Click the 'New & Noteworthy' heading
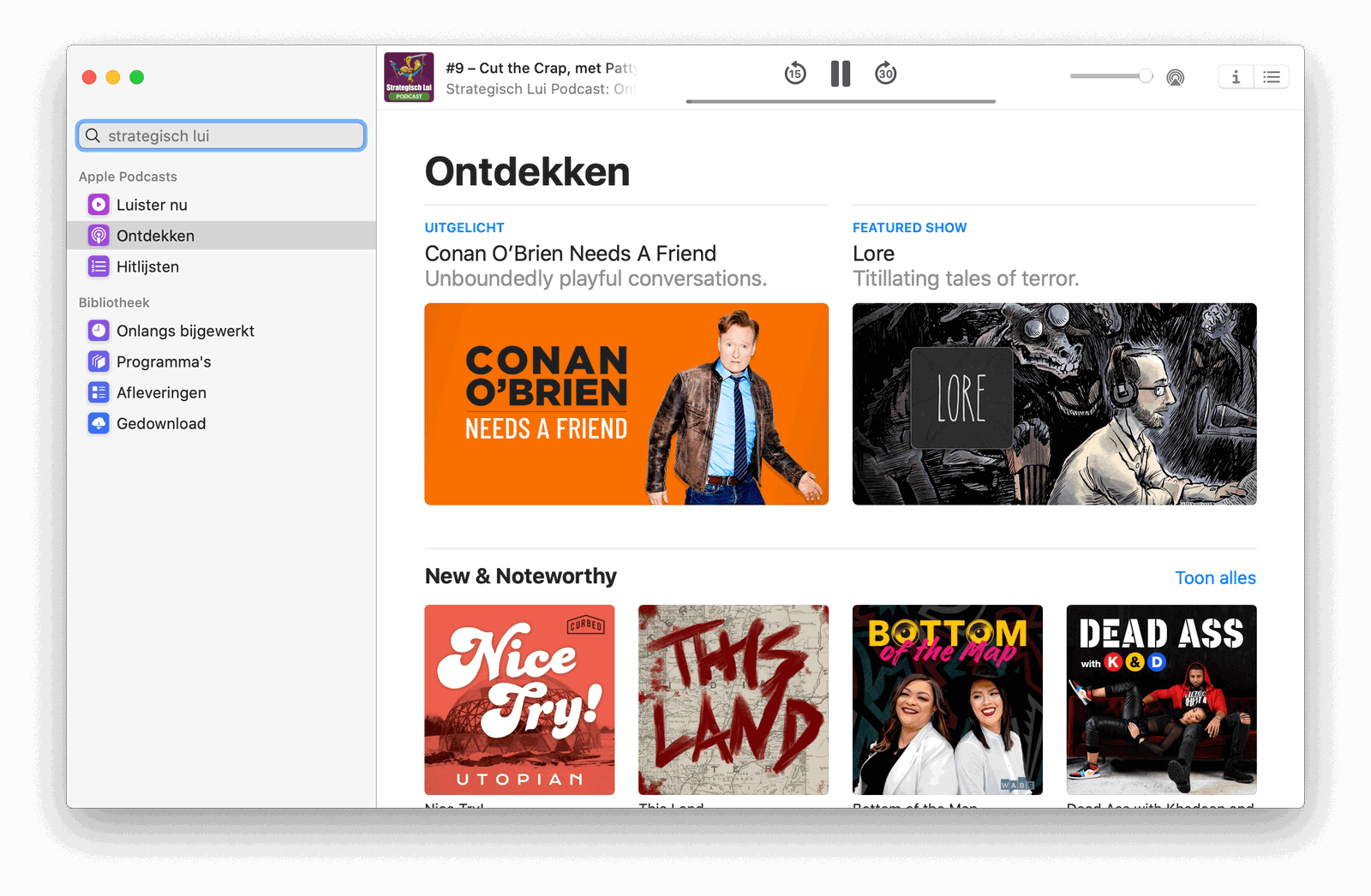This screenshot has width=1371, height=896. coord(521,576)
